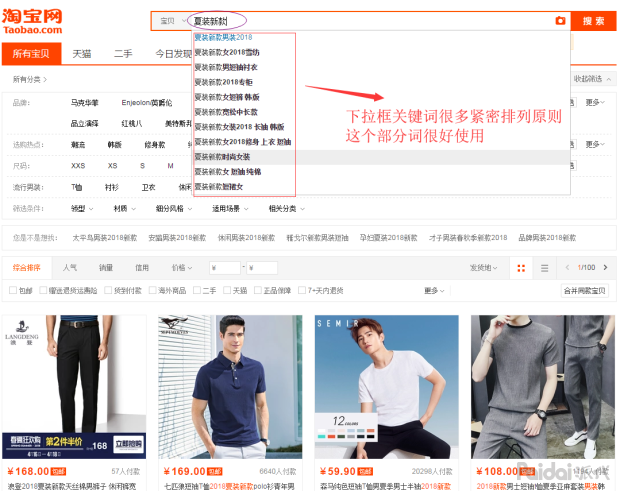Click the search text input field
The height and width of the screenshot is (491, 620).
(372, 21)
